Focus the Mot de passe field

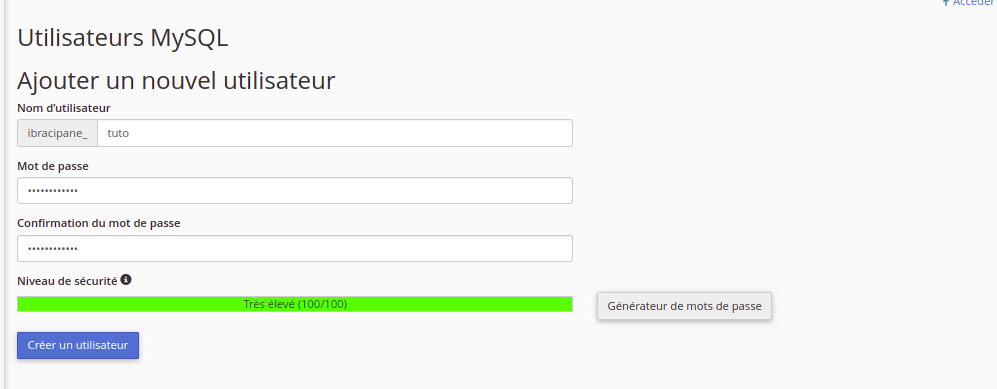tap(295, 191)
